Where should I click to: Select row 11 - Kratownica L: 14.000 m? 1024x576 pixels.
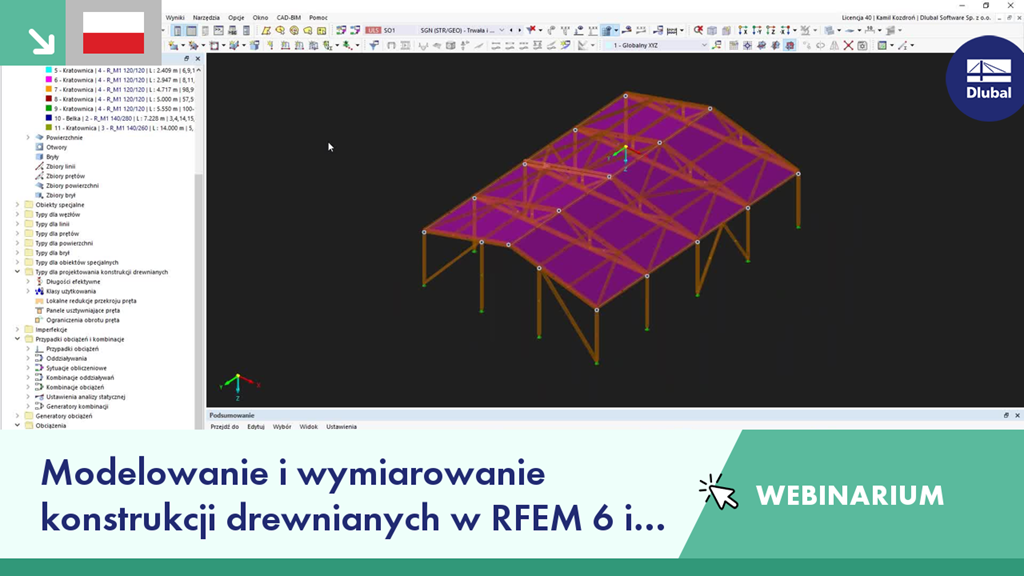(x=120, y=128)
